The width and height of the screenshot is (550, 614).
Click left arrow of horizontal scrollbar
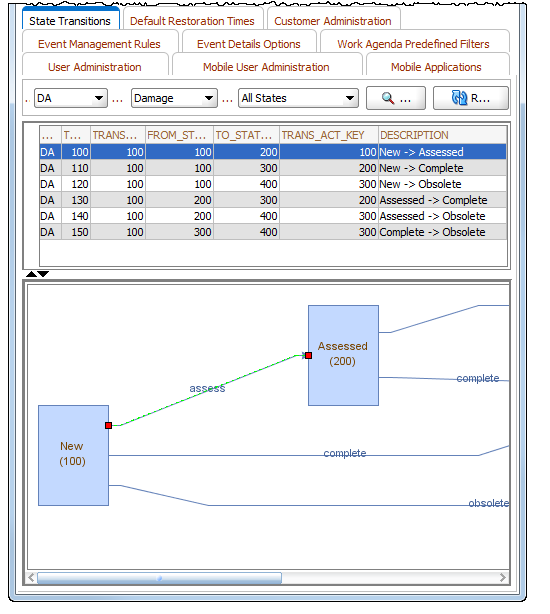pyautogui.click(x=31, y=578)
